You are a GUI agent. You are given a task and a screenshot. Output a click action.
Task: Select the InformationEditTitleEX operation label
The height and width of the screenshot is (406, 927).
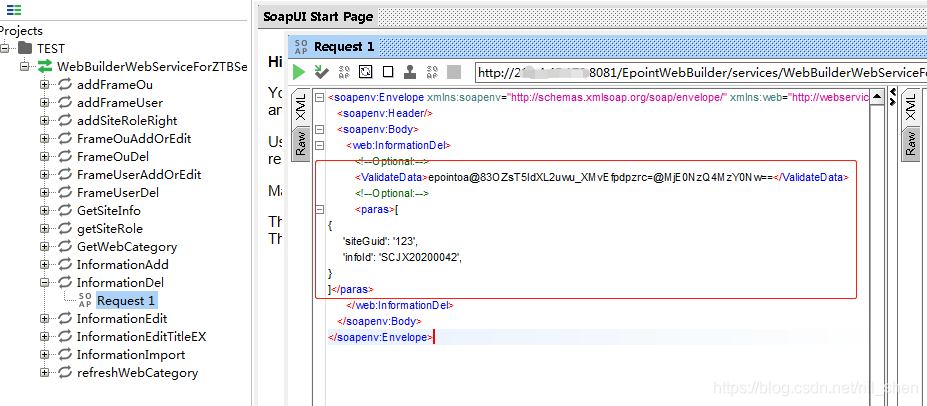click(141, 337)
